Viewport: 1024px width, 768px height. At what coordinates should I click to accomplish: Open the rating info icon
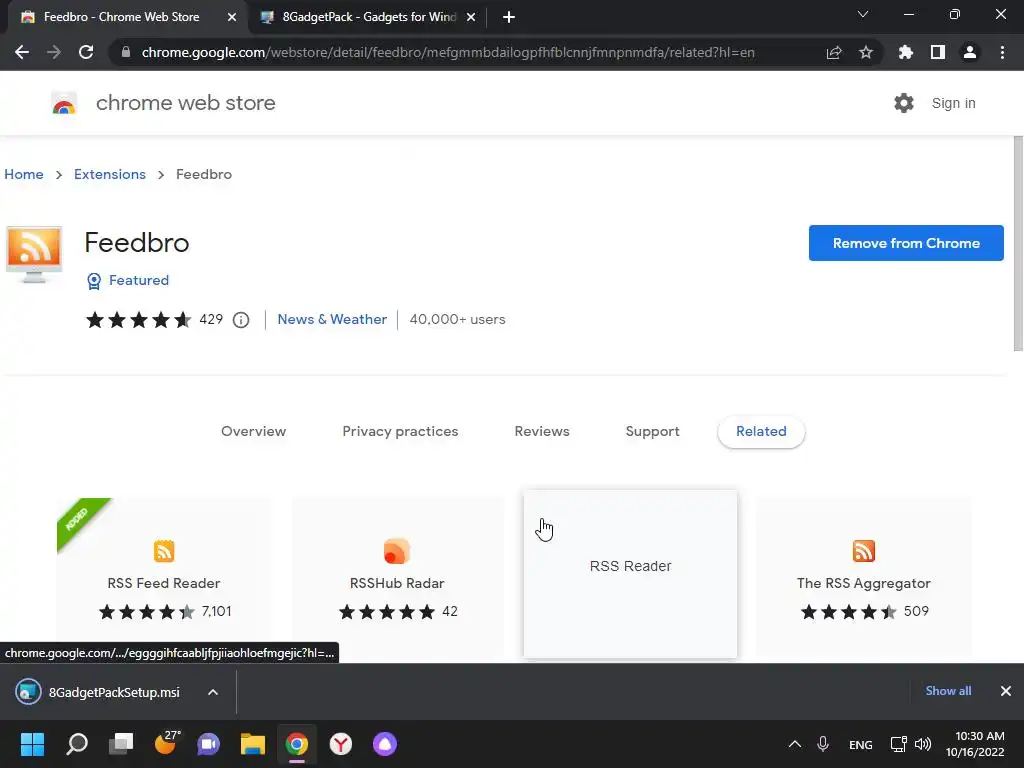[x=241, y=320]
